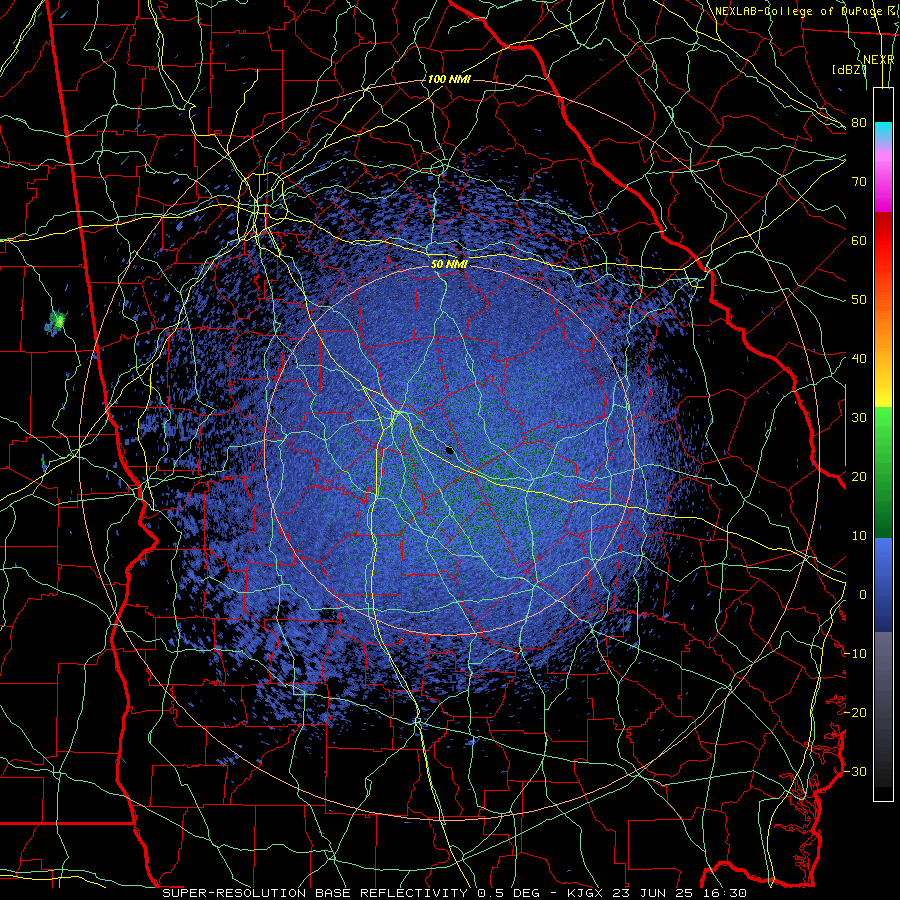Click the 80 value on the dBZ scale
The height and width of the screenshot is (900, 900).
pyautogui.click(x=859, y=122)
